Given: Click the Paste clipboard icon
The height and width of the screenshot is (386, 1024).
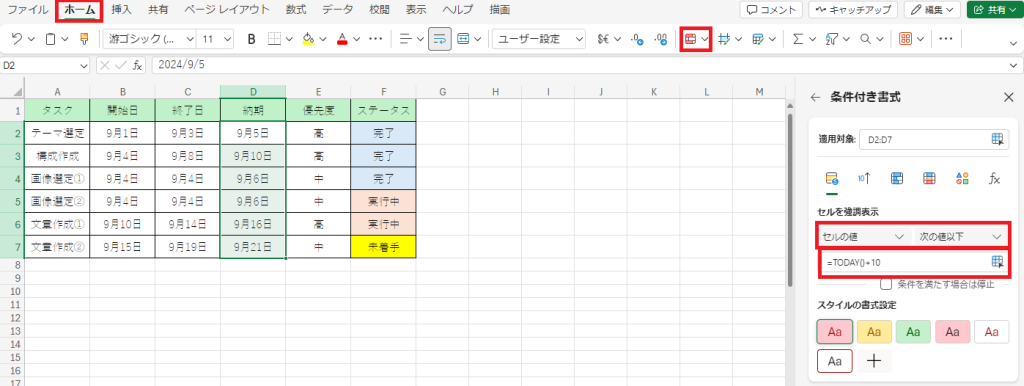Looking at the screenshot, I should pos(50,39).
